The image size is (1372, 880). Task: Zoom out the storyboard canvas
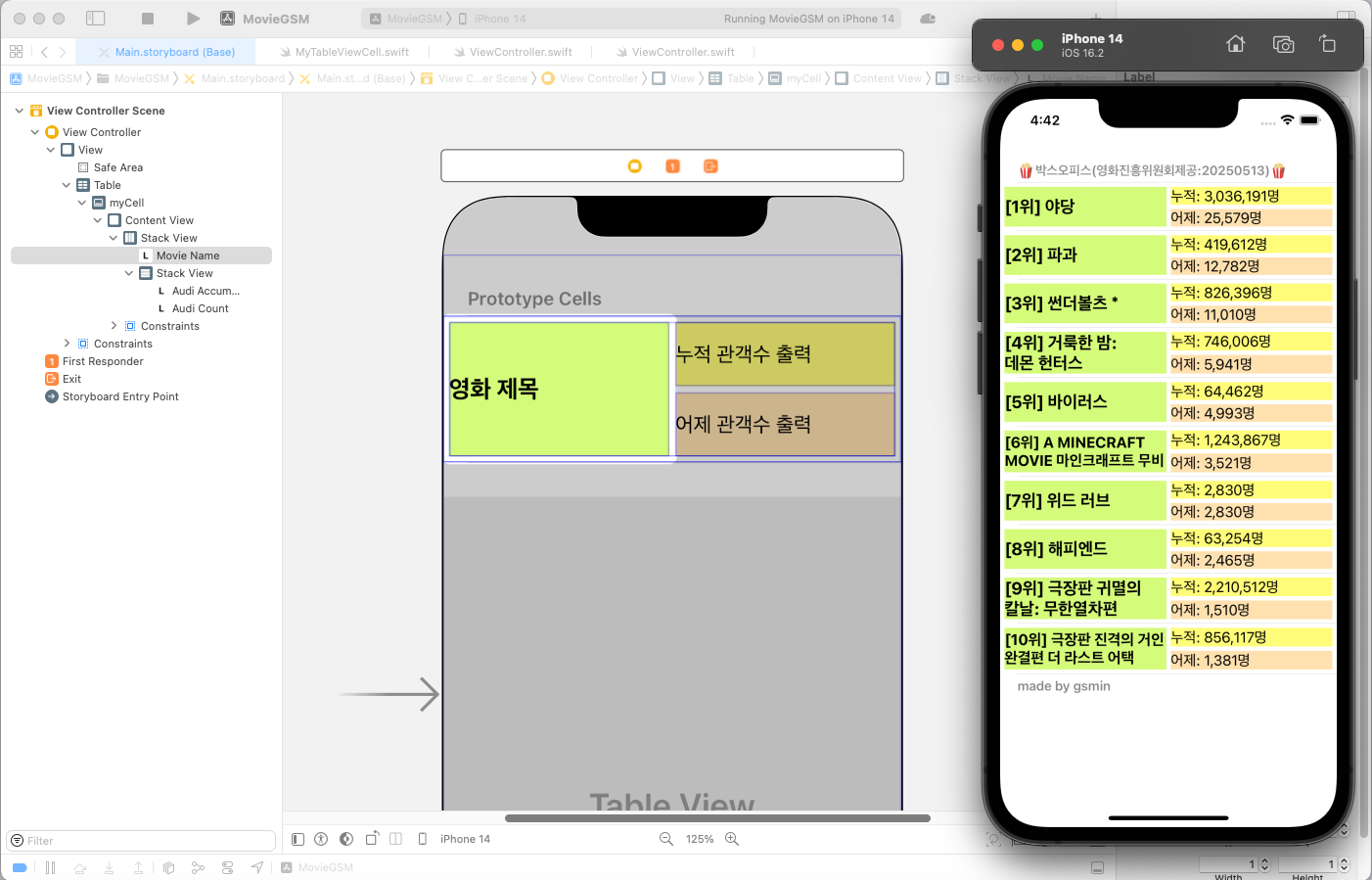tap(666, 839)
